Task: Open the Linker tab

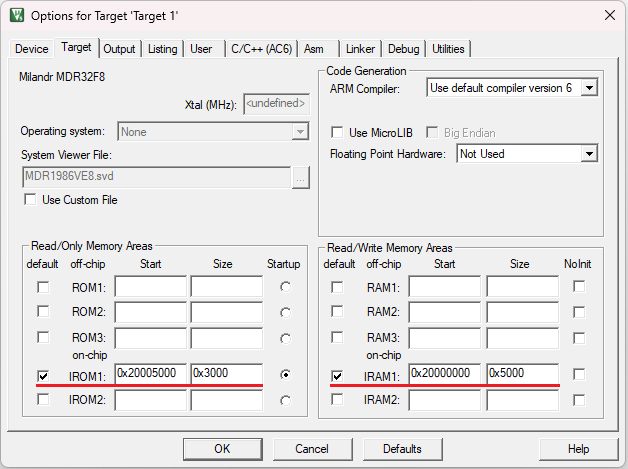Action: click(360, 49)
